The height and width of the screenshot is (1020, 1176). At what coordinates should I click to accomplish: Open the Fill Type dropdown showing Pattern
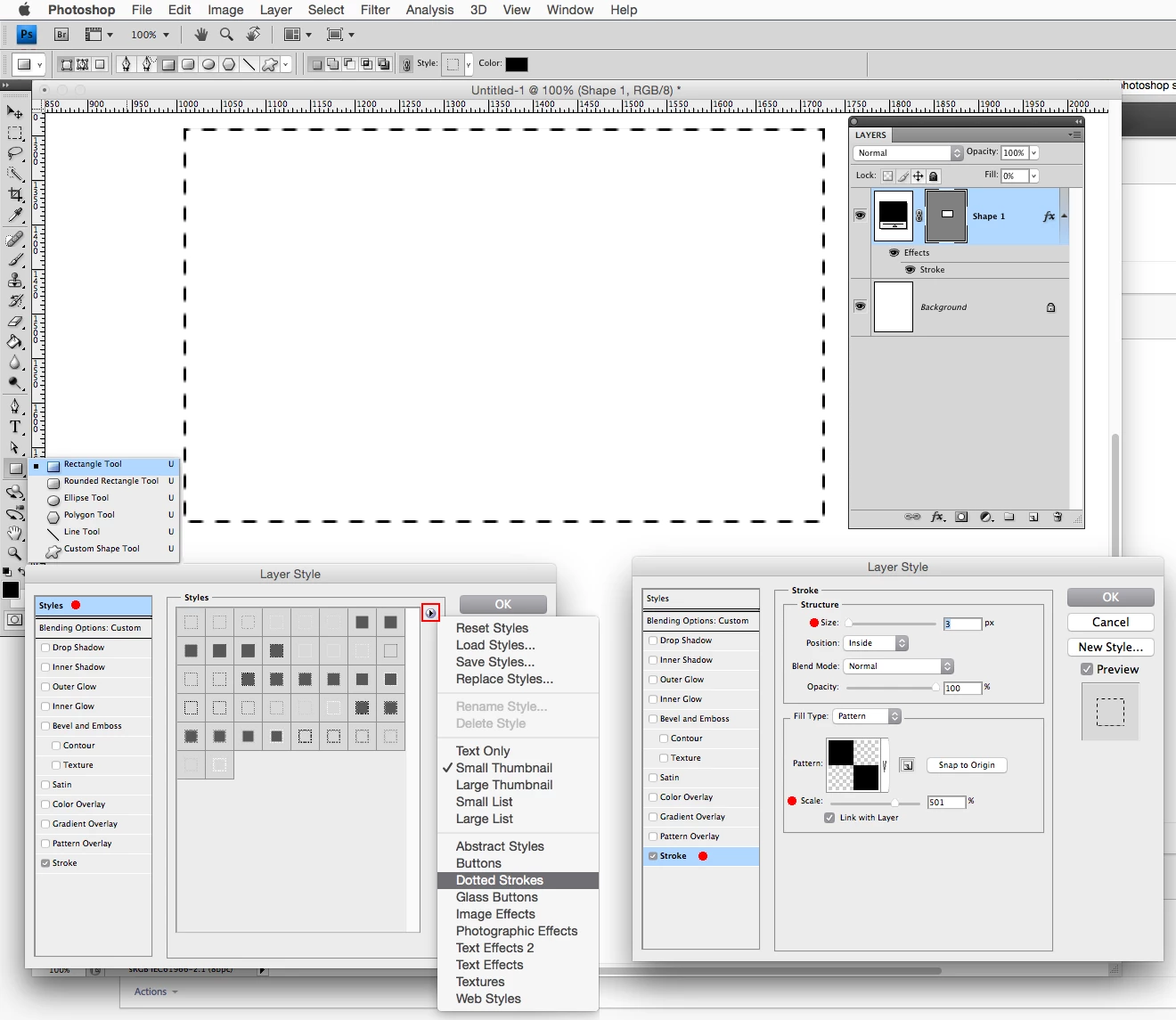click(x=868, y=716)
